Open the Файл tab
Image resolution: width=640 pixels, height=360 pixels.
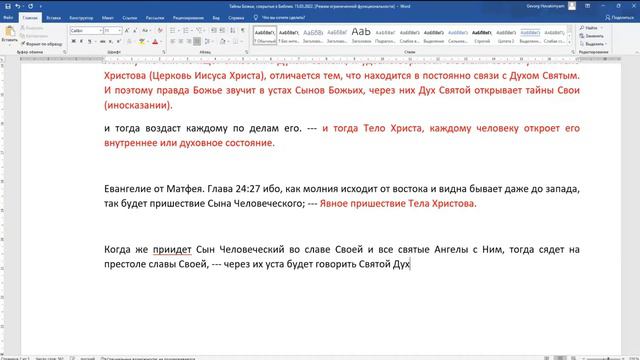8,18
